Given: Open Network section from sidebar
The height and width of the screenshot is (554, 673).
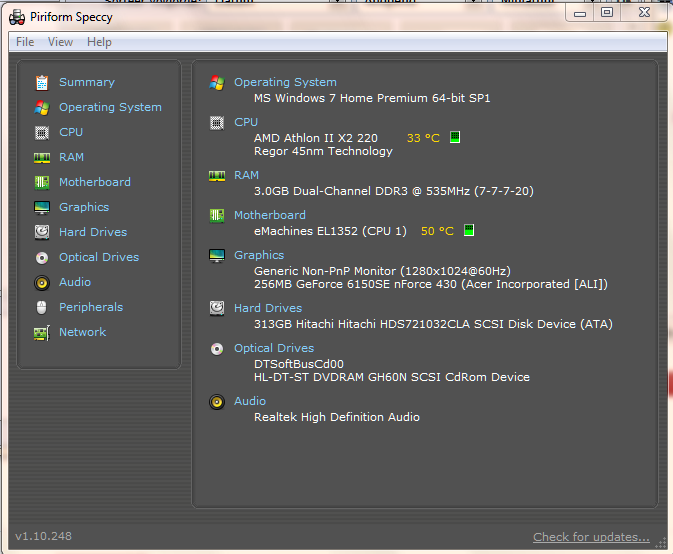Looking at the screenshot, I should (82, 332).
